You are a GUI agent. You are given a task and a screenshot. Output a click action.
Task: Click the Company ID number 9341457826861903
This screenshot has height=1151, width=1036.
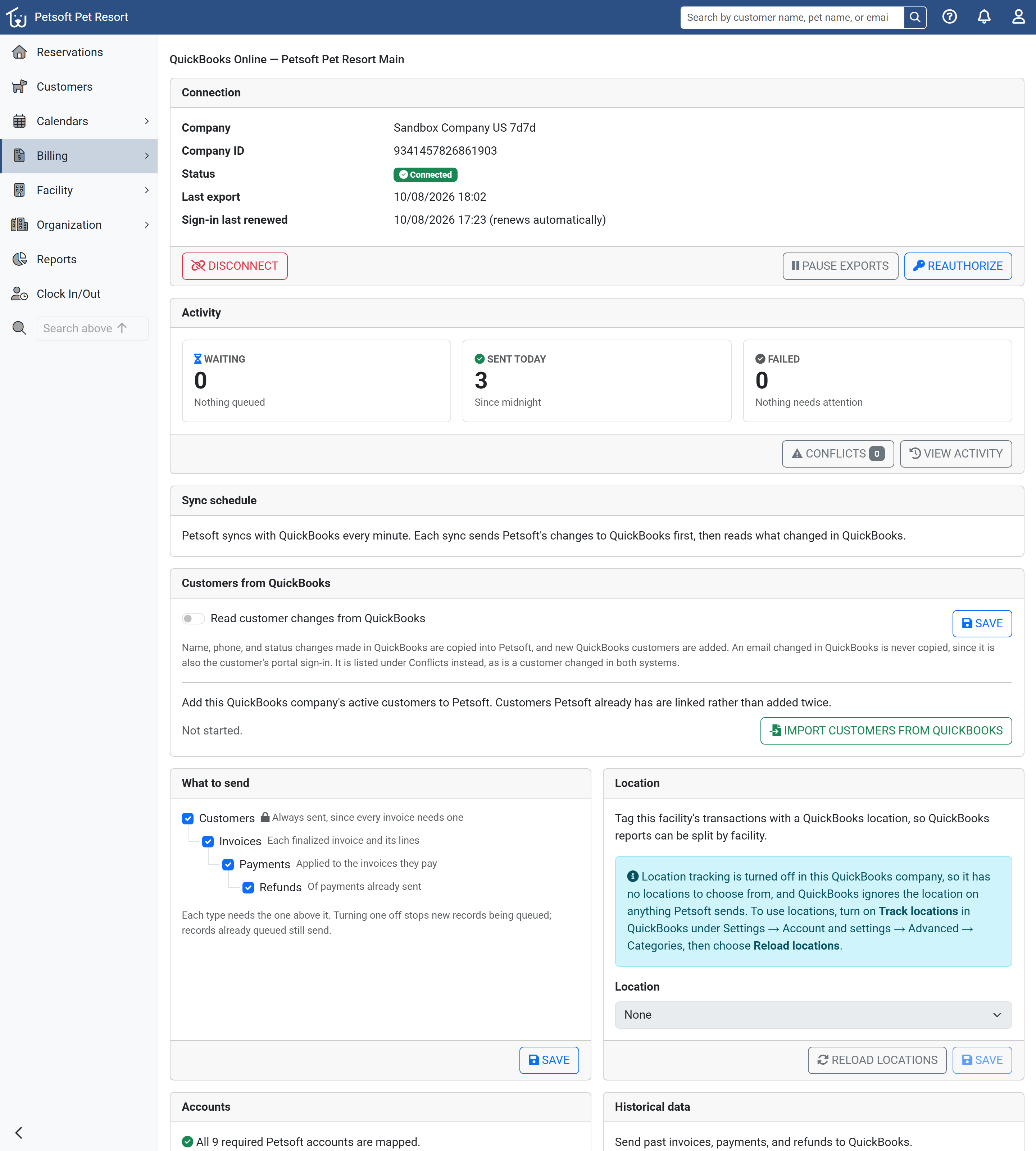point(445,151)
